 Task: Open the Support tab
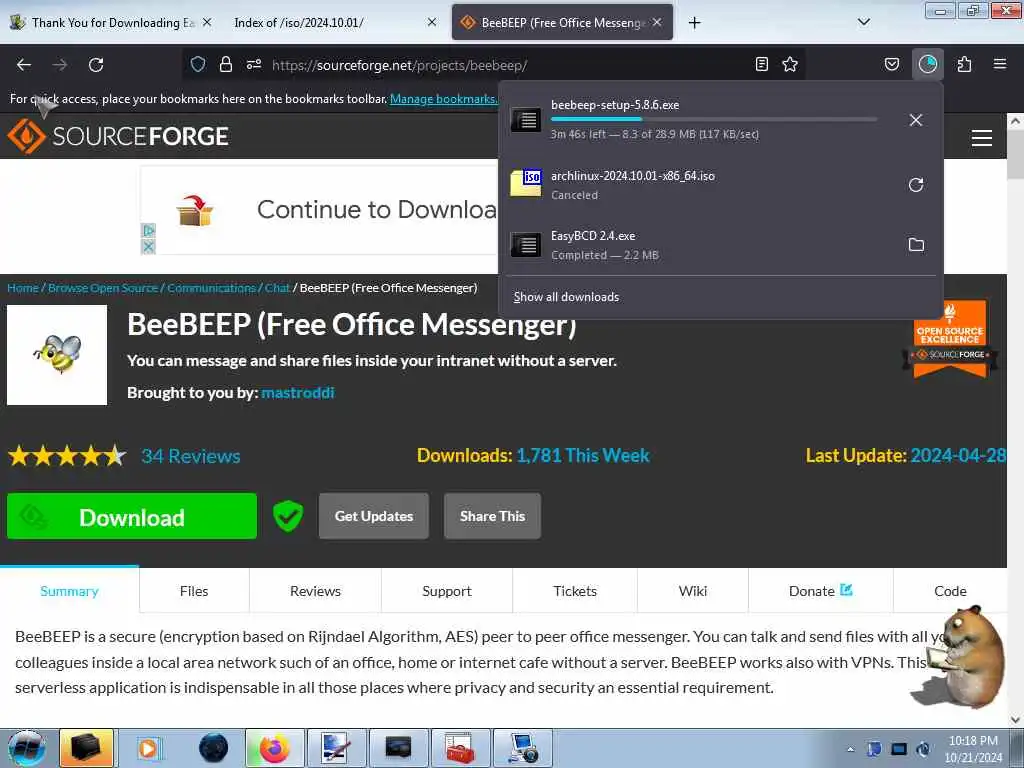coord(447,591)
